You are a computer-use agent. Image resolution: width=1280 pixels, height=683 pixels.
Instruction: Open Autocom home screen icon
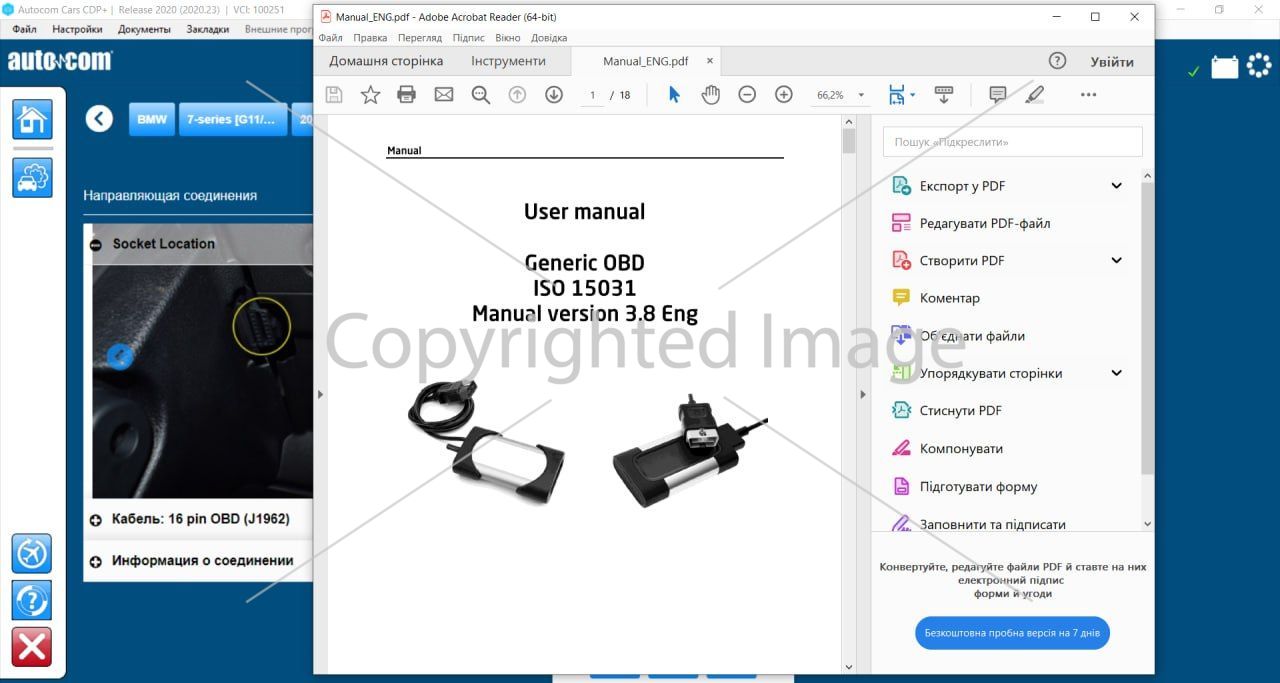point(32,119)
